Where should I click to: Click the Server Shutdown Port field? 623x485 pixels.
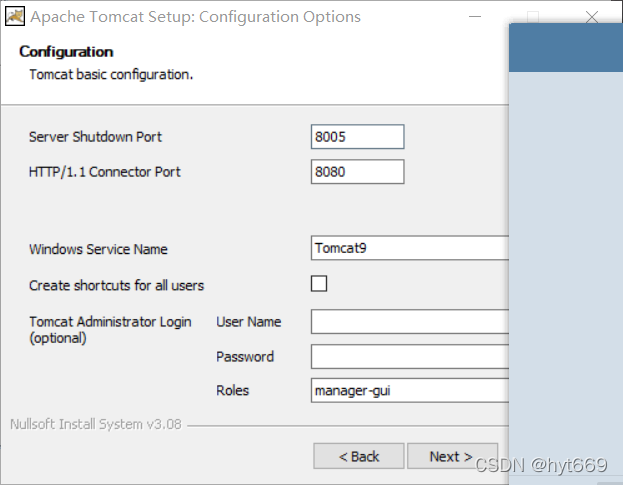[358, 137]
